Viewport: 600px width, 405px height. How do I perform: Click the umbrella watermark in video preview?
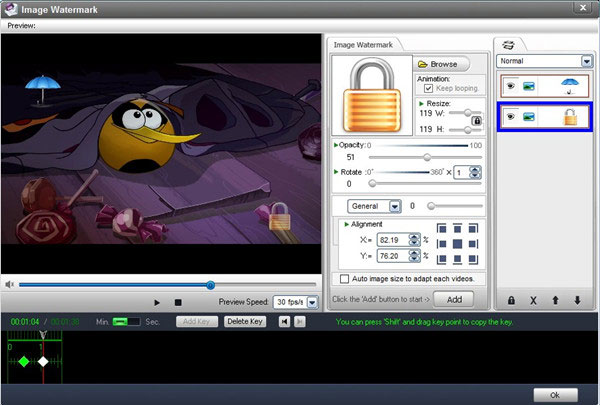tap(42, 89)
